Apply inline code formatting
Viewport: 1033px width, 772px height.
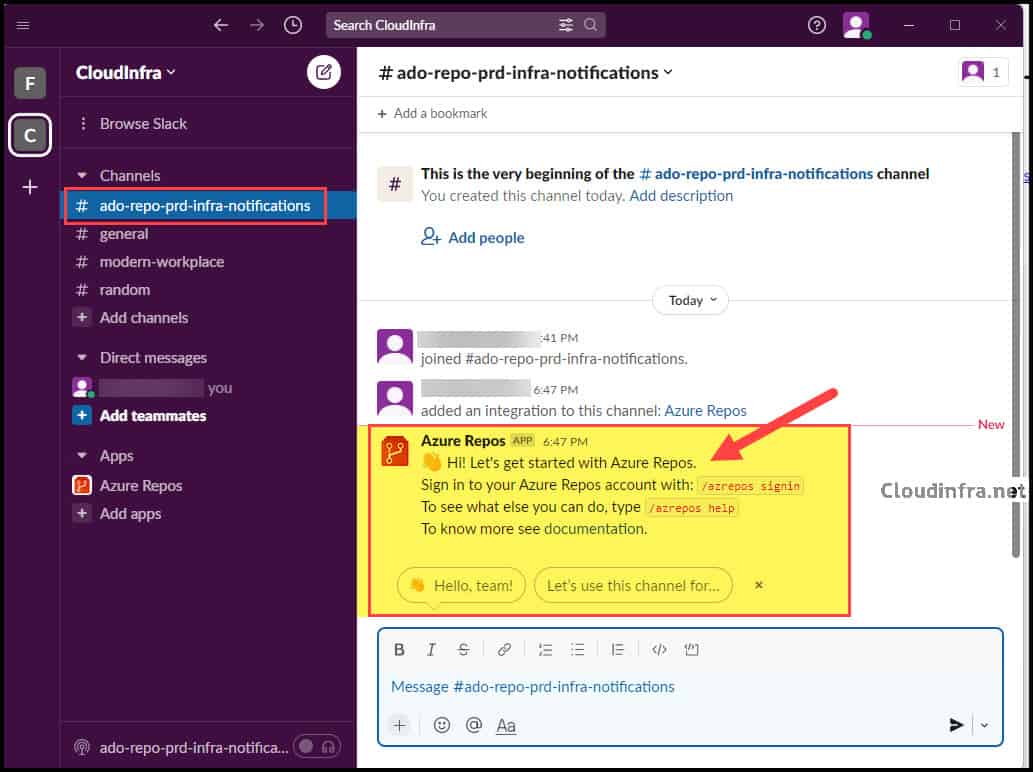pyautogui.click(x=659, y=649)
